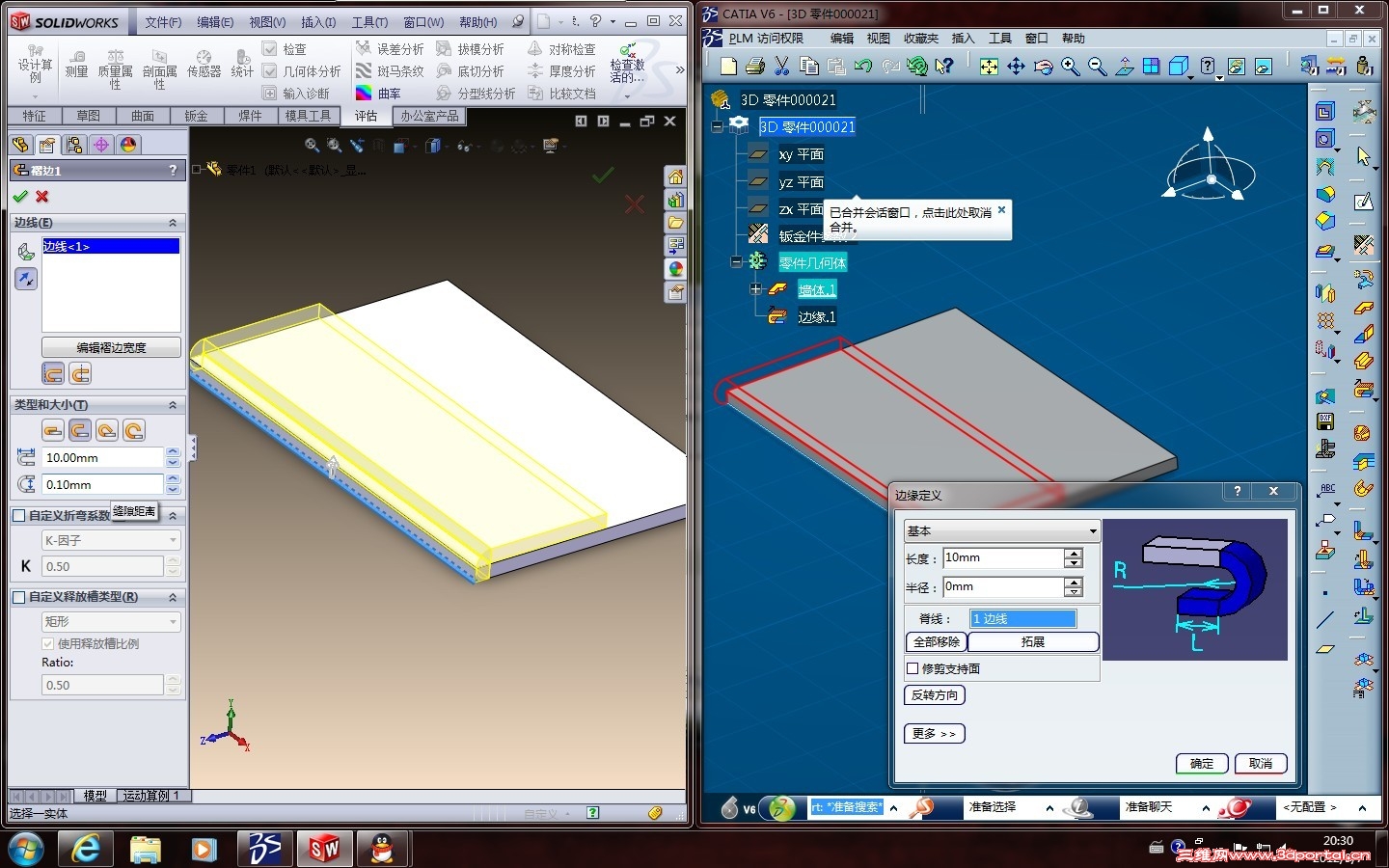Viewport: 1389px width, 868px height.
Task: Select the Pan tool in CATIA toolbar
Action: click(1016, 66)
